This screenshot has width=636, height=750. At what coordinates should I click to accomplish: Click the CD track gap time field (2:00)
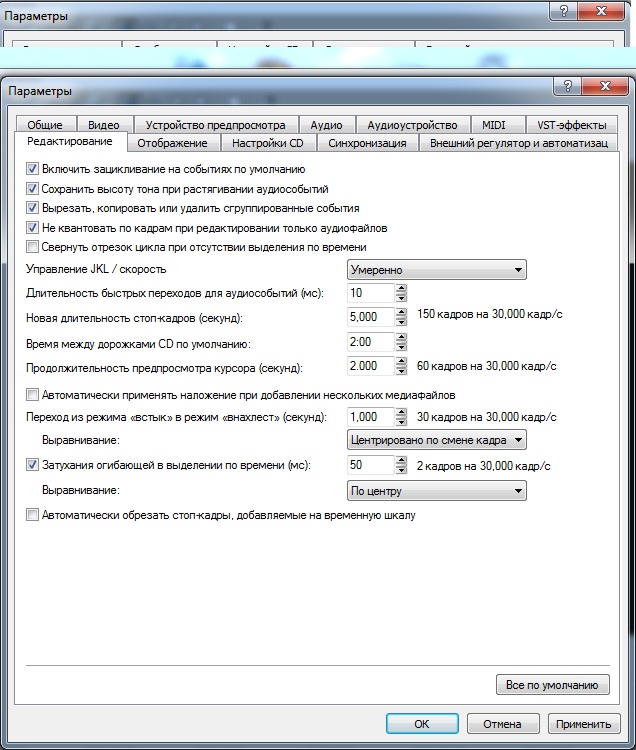pyautogui.click(x=371, y=342)
